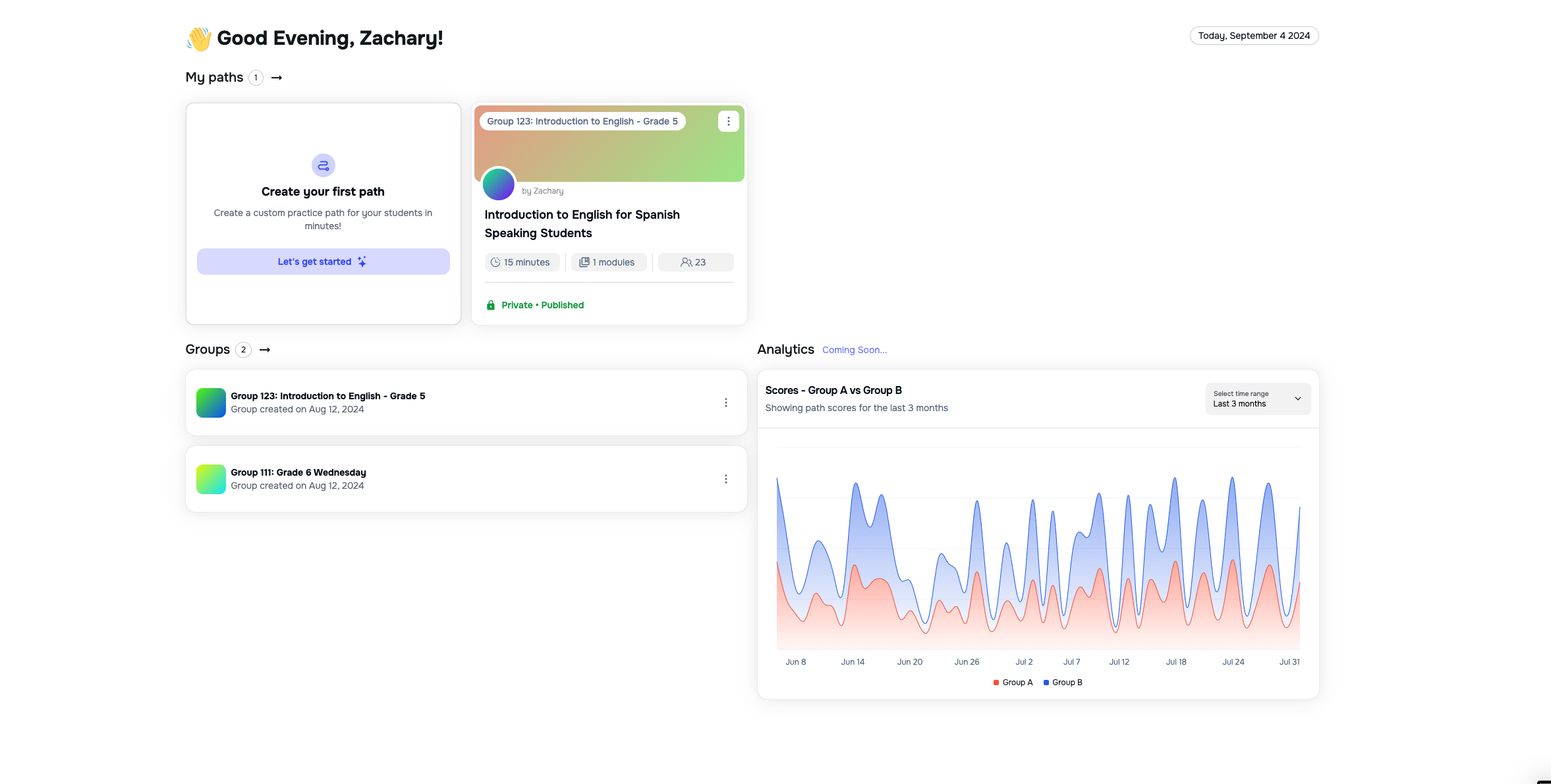Click the people icon showing 23 students

[685, 262]
